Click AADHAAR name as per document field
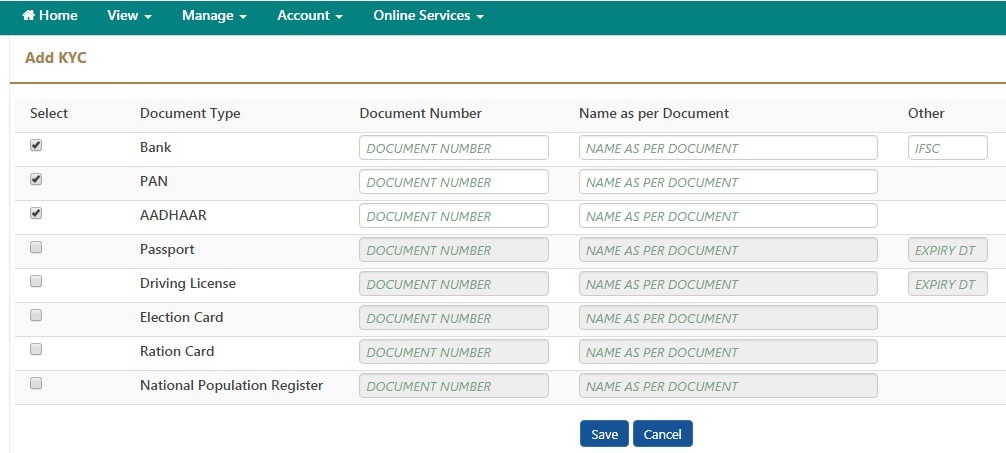Viewport: 1006px width, 453px height. [x=728, y=216]
